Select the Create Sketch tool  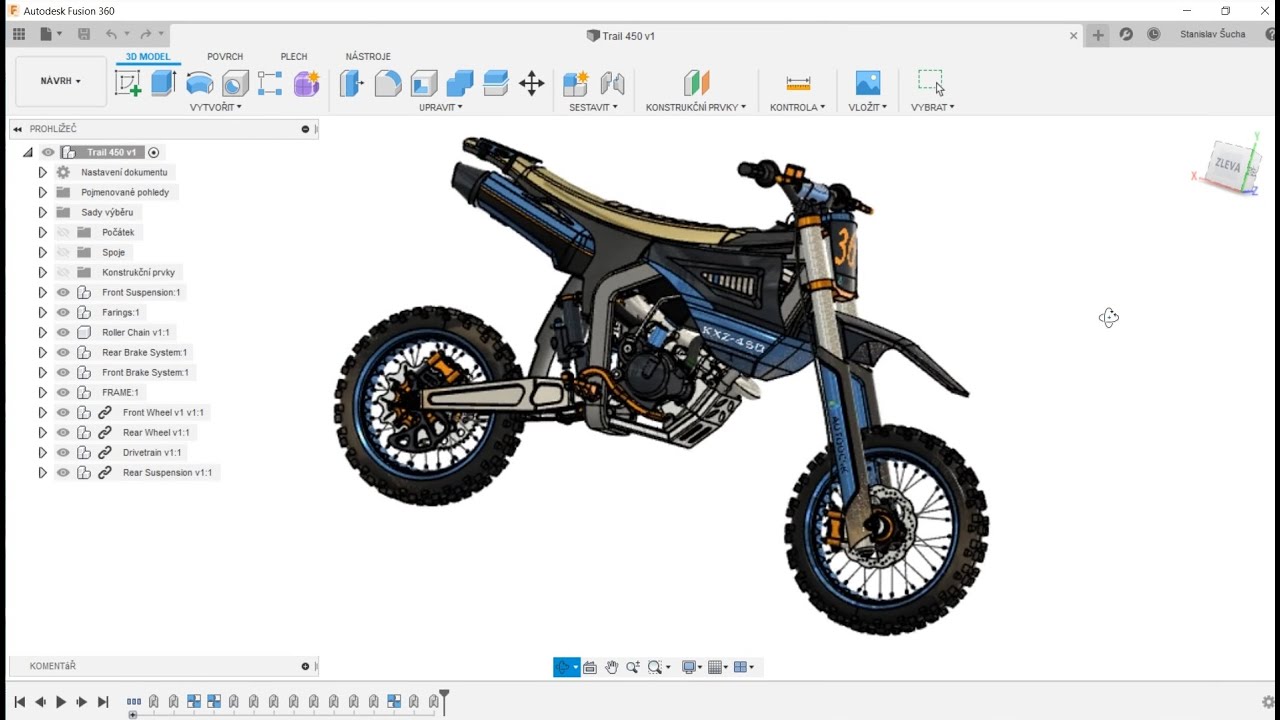tap(128, 83)
